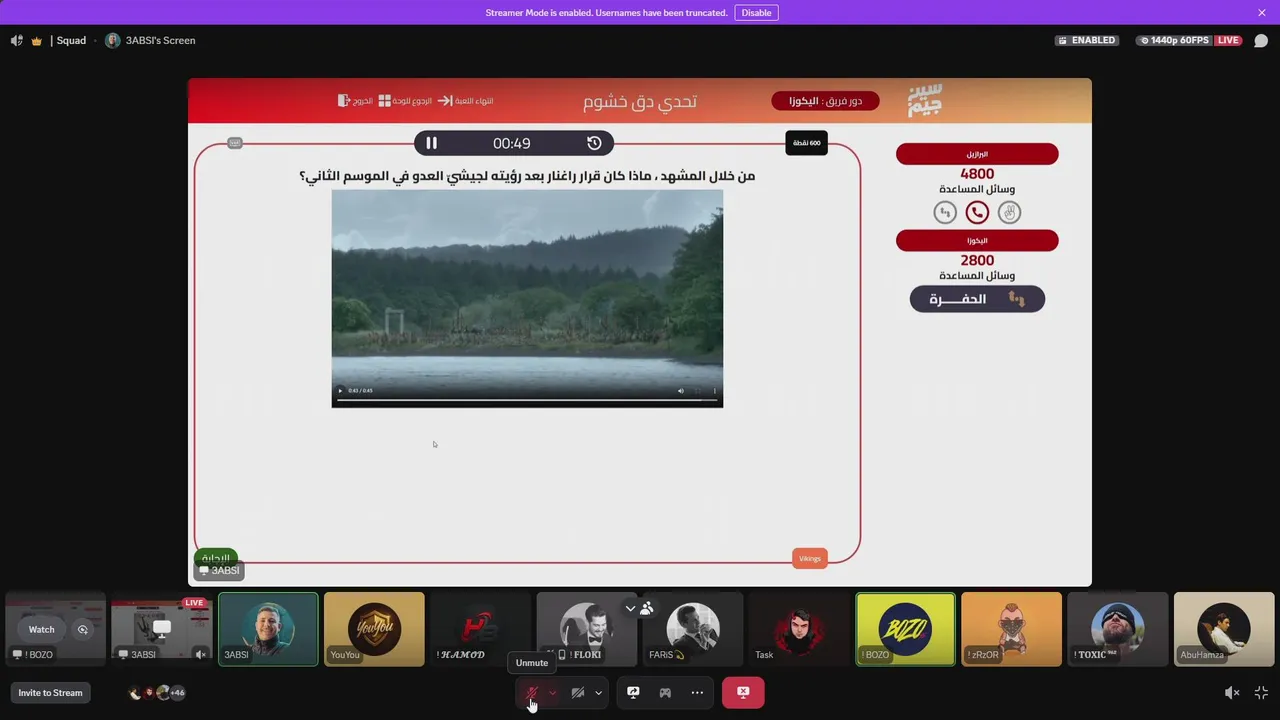The width and height of the screenshot is (1280, 720).
Task: Use the two-fingers lifeline icon
Action: click(1009, 212)
